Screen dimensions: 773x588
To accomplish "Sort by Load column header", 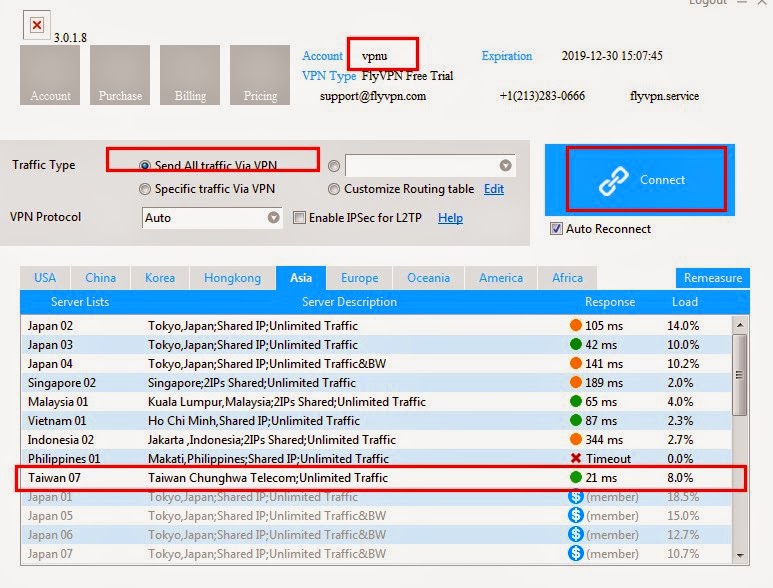I will coord(685,302).
